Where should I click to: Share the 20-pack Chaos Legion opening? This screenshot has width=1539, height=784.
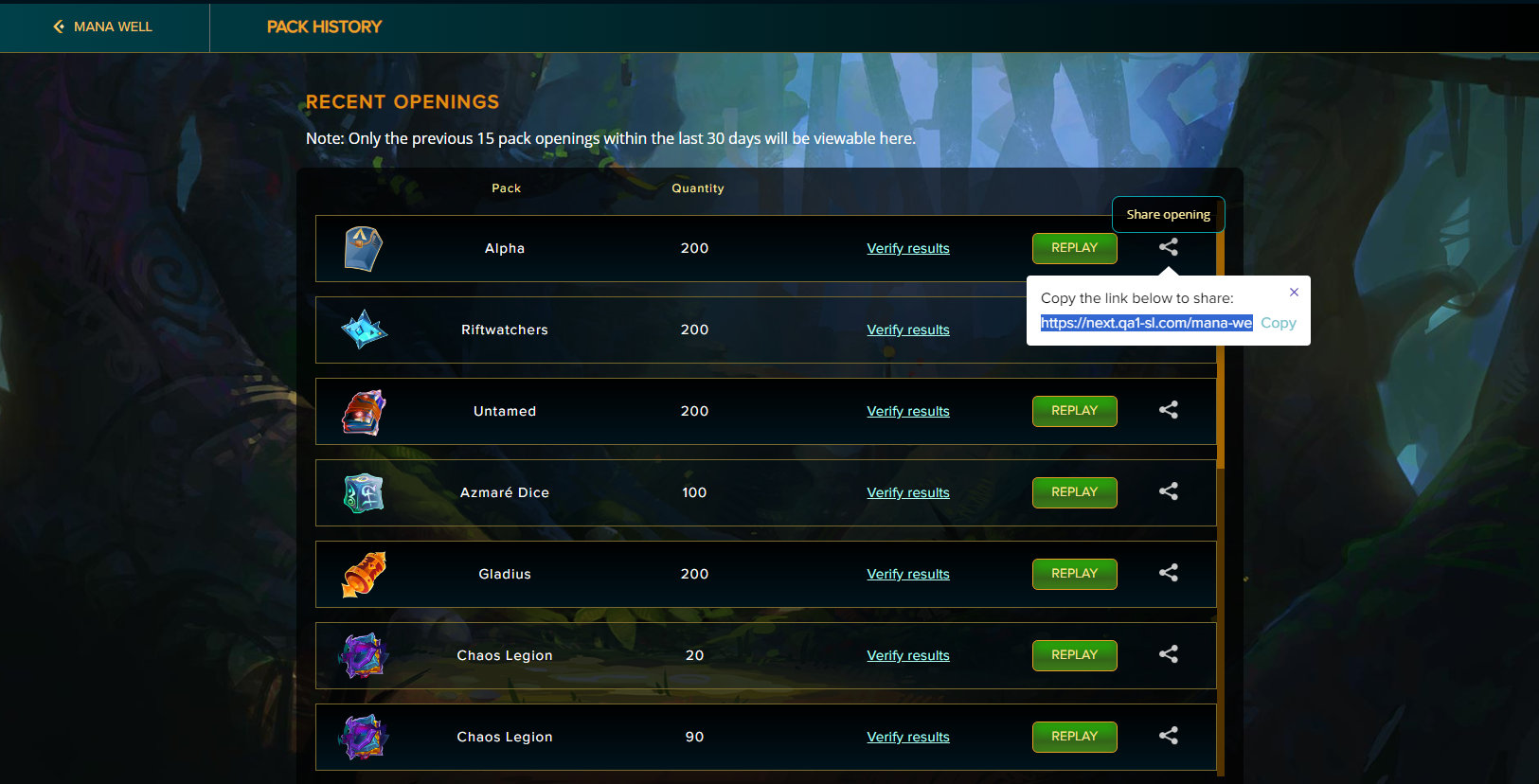click(1169, 654)
